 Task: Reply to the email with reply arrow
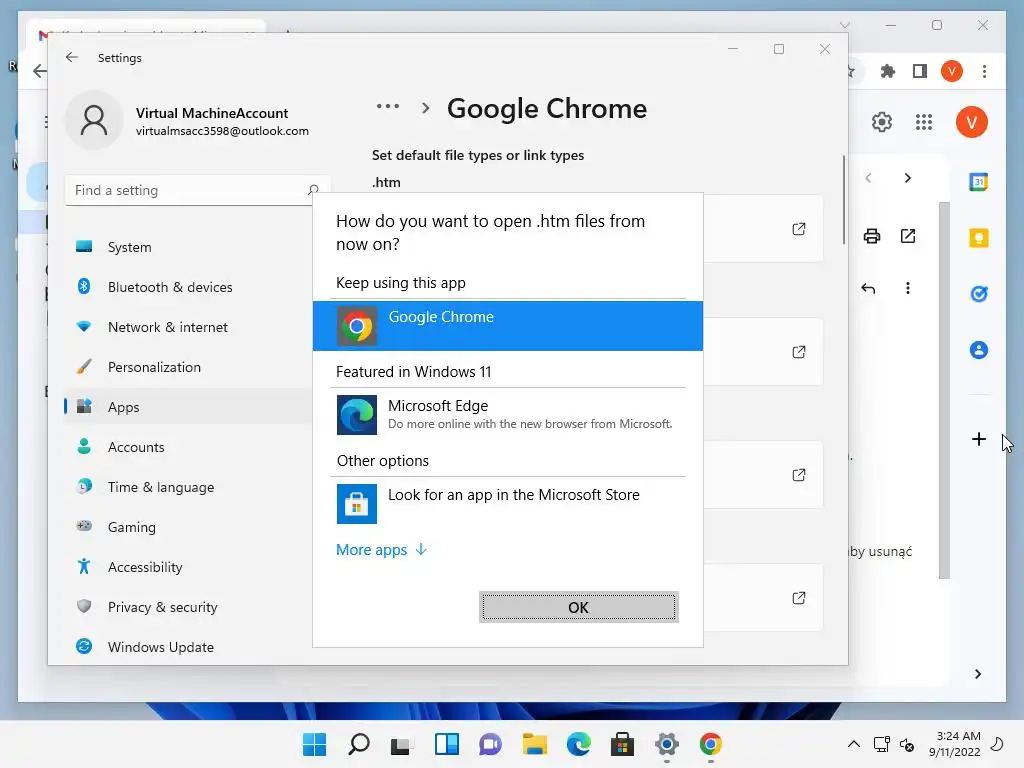tap(868, 288)
